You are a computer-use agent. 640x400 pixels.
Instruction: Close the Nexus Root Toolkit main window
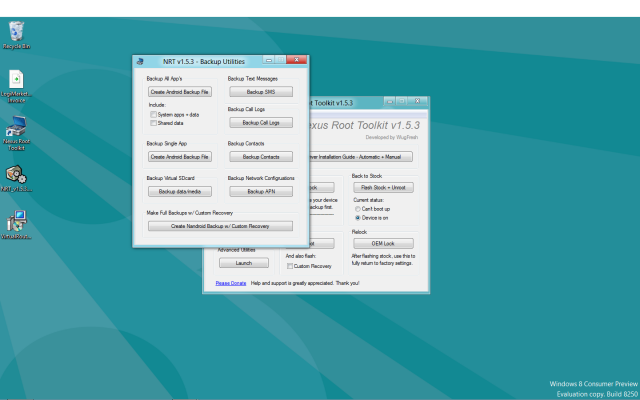click(x=417, y=101)
